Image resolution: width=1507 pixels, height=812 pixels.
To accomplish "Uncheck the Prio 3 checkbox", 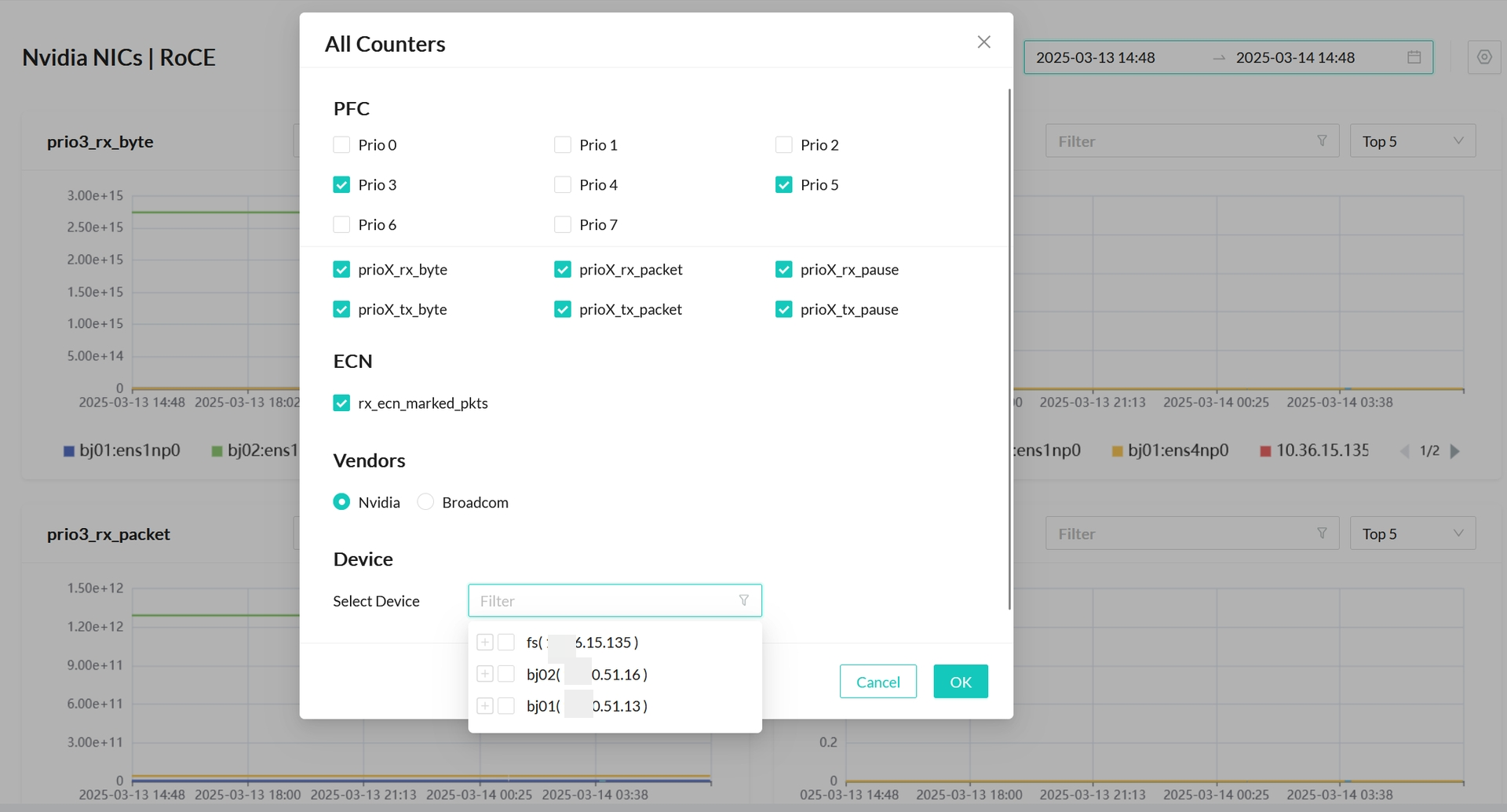I will click(341, 185).
